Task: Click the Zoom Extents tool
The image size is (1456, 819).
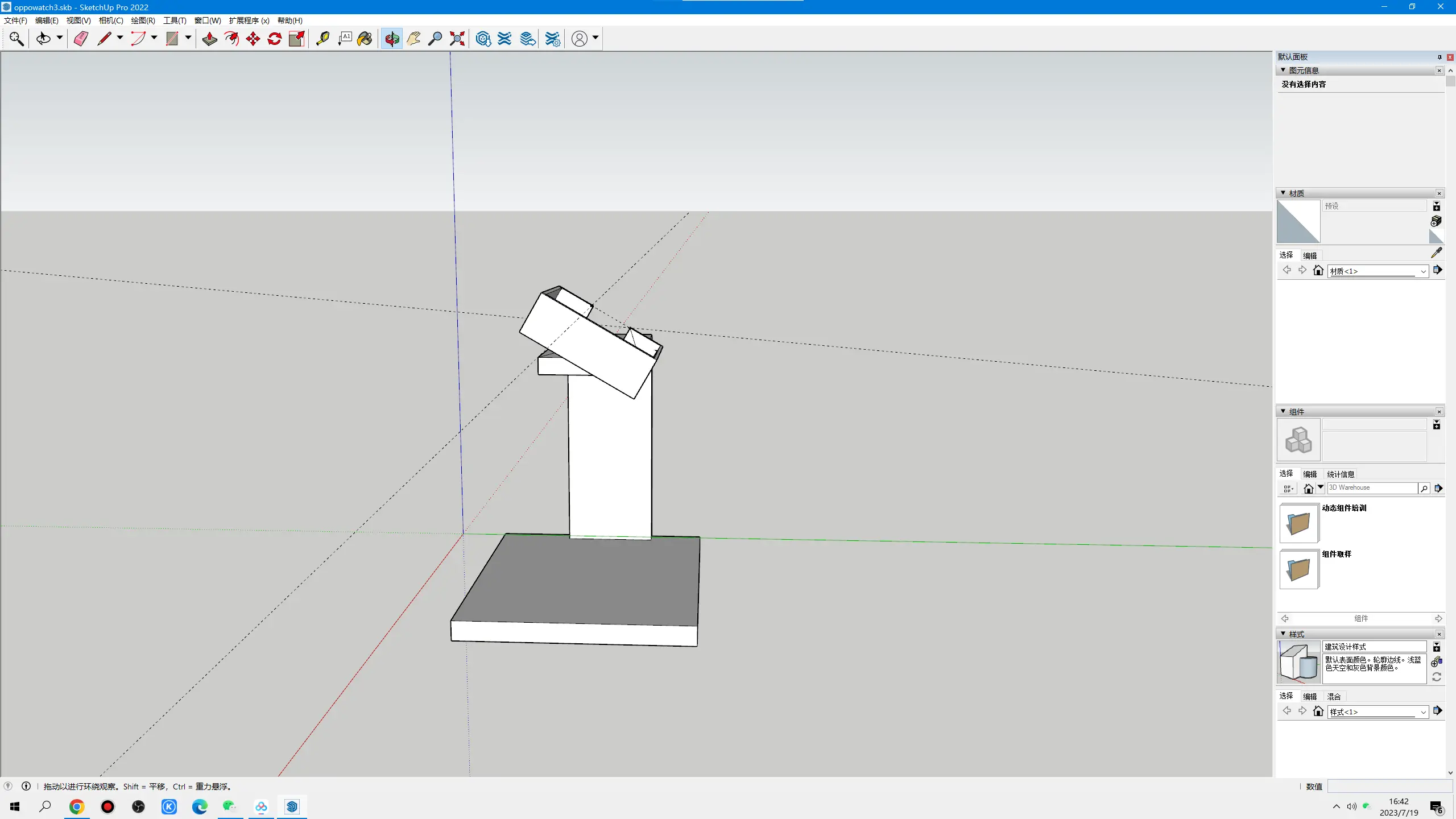Action: click(457, 39)
